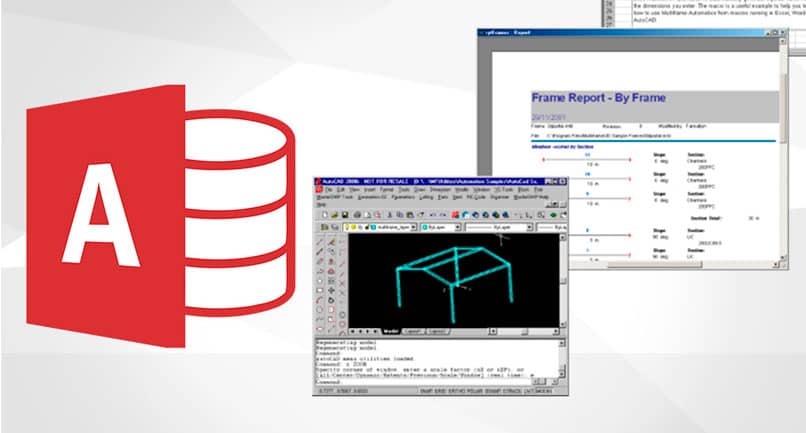
Task: Click the Undo arrow in AutoCAD toolbar
Action: point(433,215)
